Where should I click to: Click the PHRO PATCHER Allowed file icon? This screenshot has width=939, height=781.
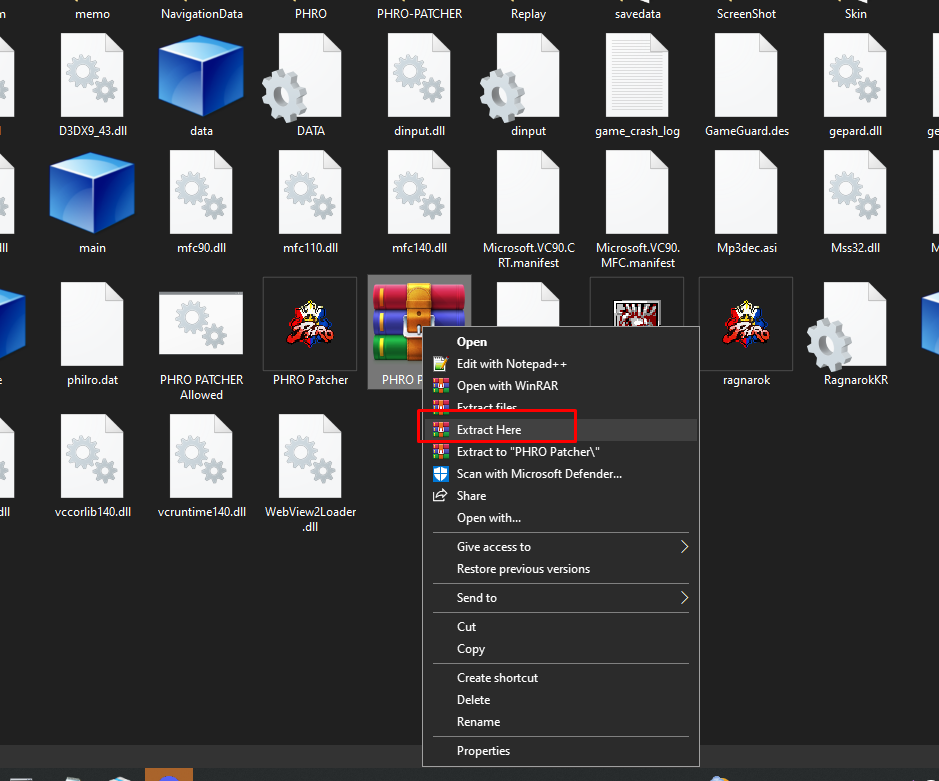(201, 325)
